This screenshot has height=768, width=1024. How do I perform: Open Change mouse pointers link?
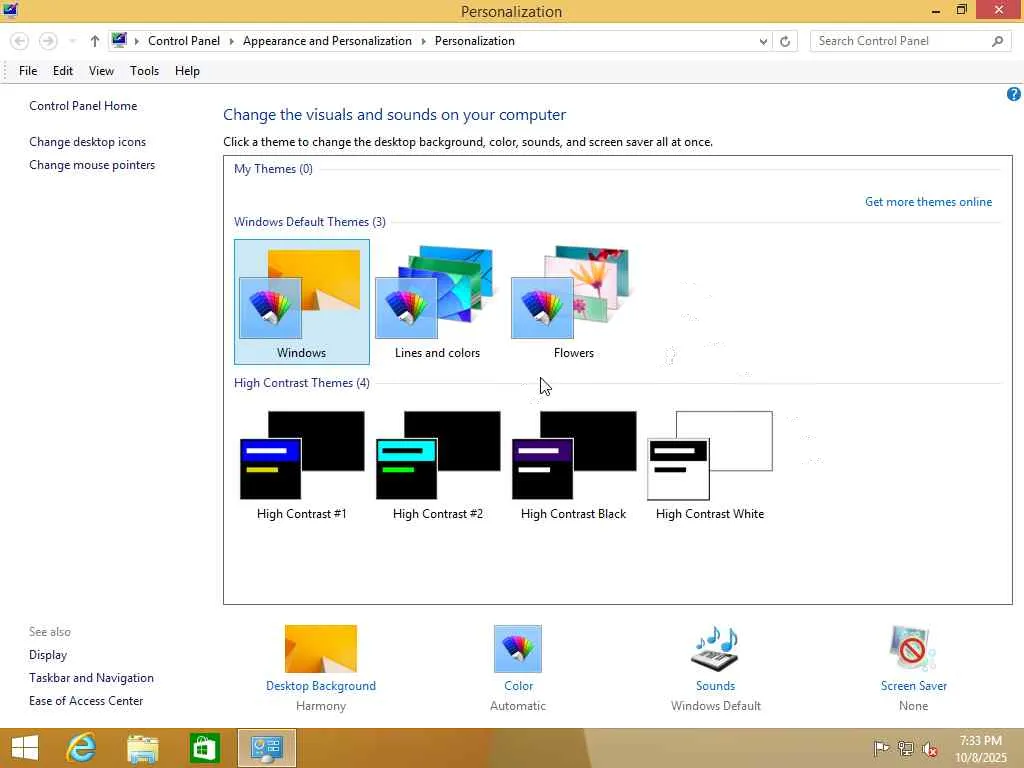click(92, 165)
